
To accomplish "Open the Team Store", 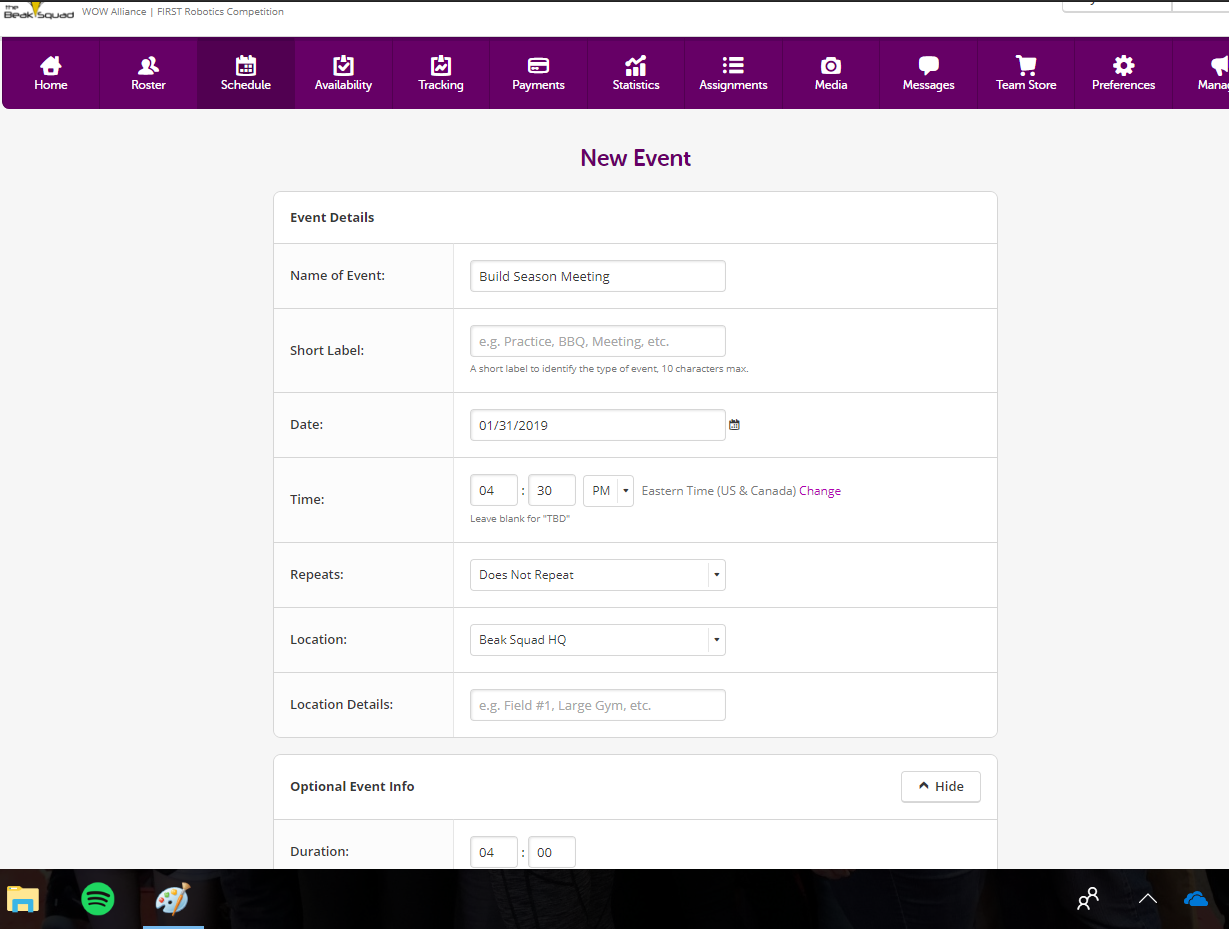I will (x=1026, y=73).
